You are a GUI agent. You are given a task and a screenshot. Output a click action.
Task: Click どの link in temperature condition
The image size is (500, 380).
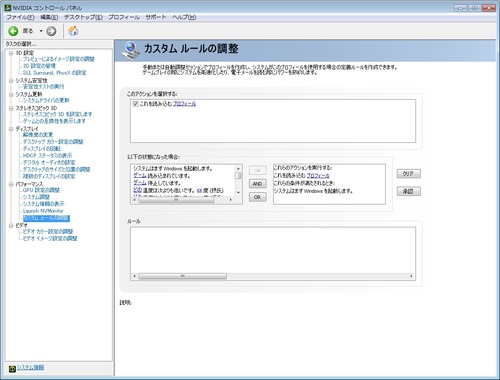pos(137,190)
